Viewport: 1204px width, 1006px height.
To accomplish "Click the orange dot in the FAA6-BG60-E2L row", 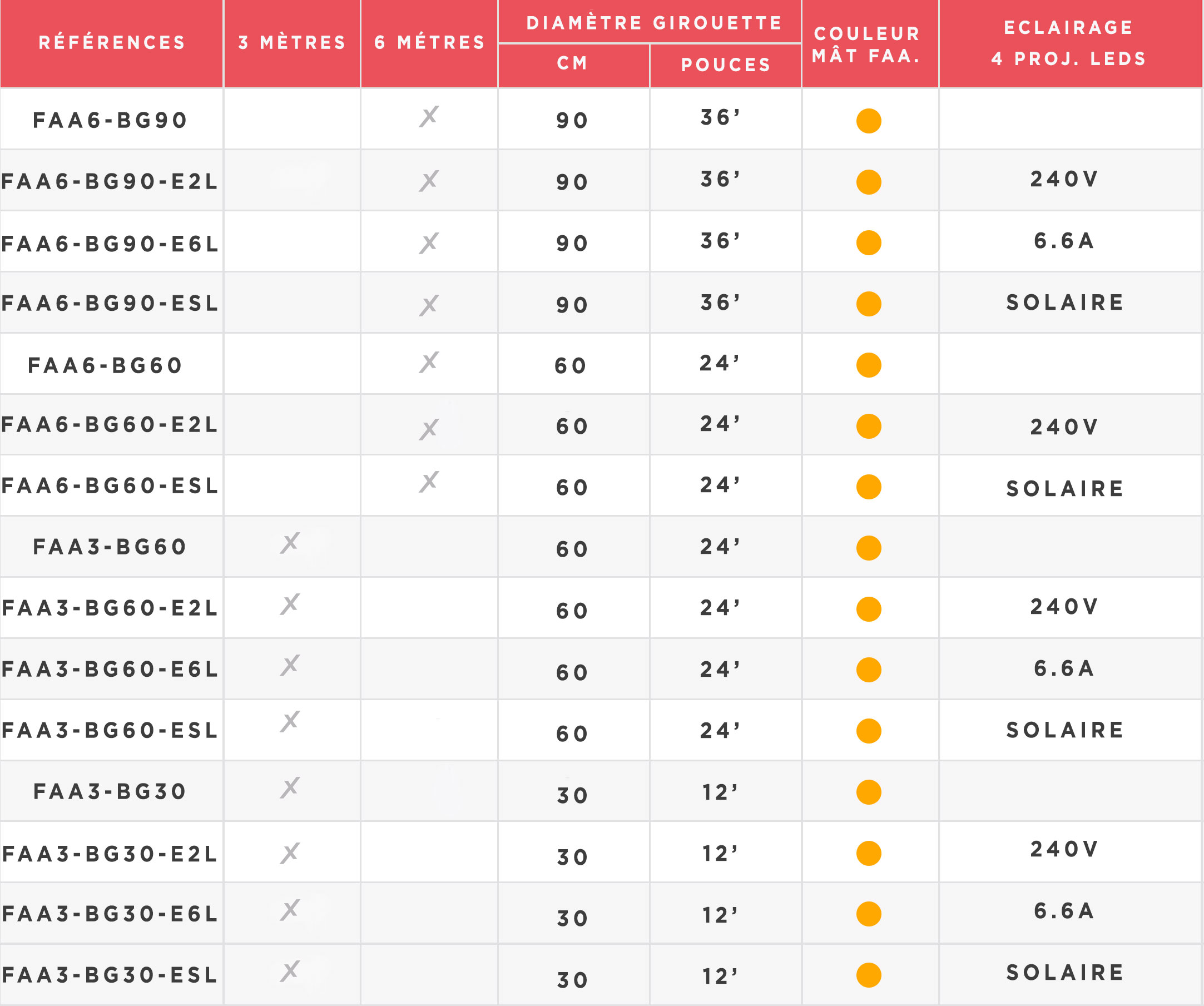I will [869, 427].
